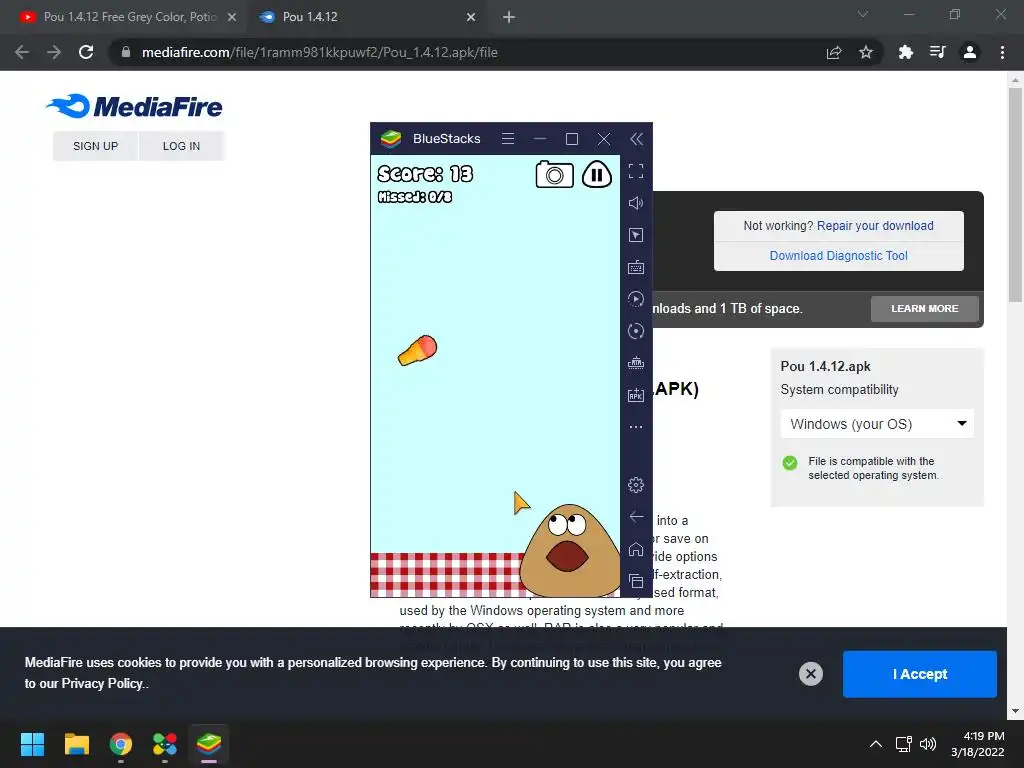Close the MediaFire Pou 1.4.12 tab
The height and width of the screenshot is (768, 1024).
(x=471, y=17)
